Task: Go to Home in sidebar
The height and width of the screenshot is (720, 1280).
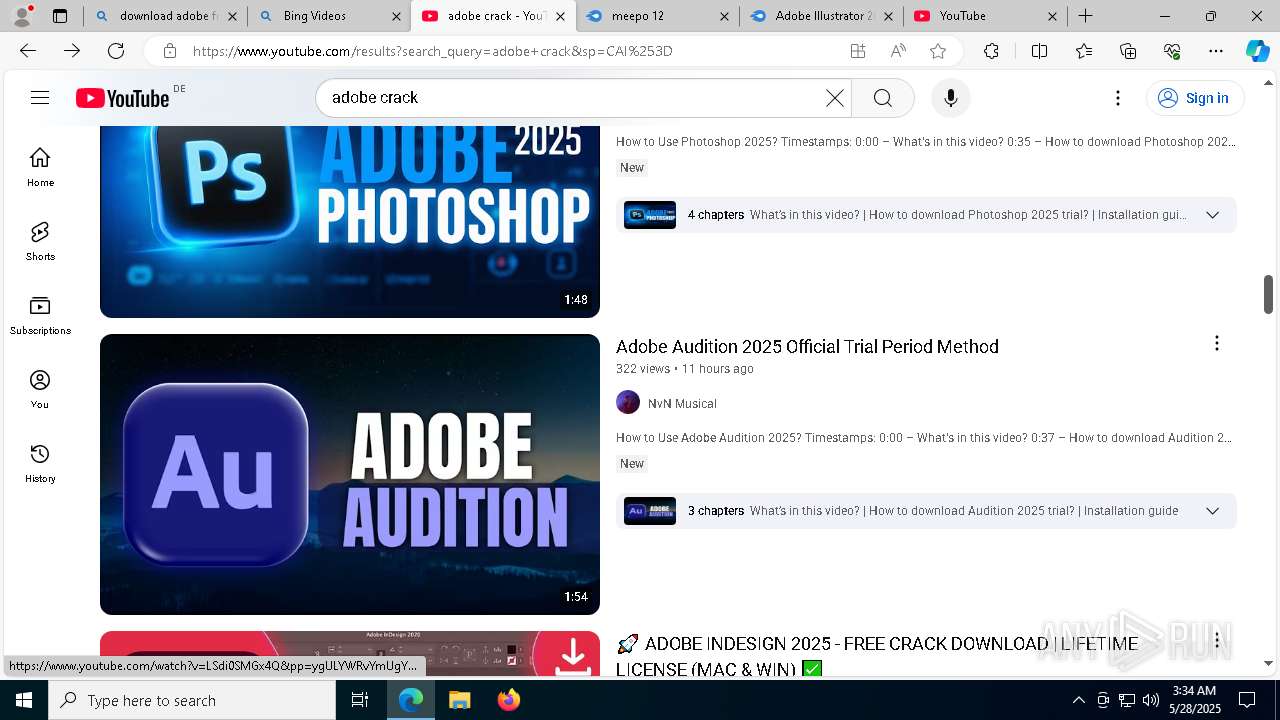Action: pos(40,167)
